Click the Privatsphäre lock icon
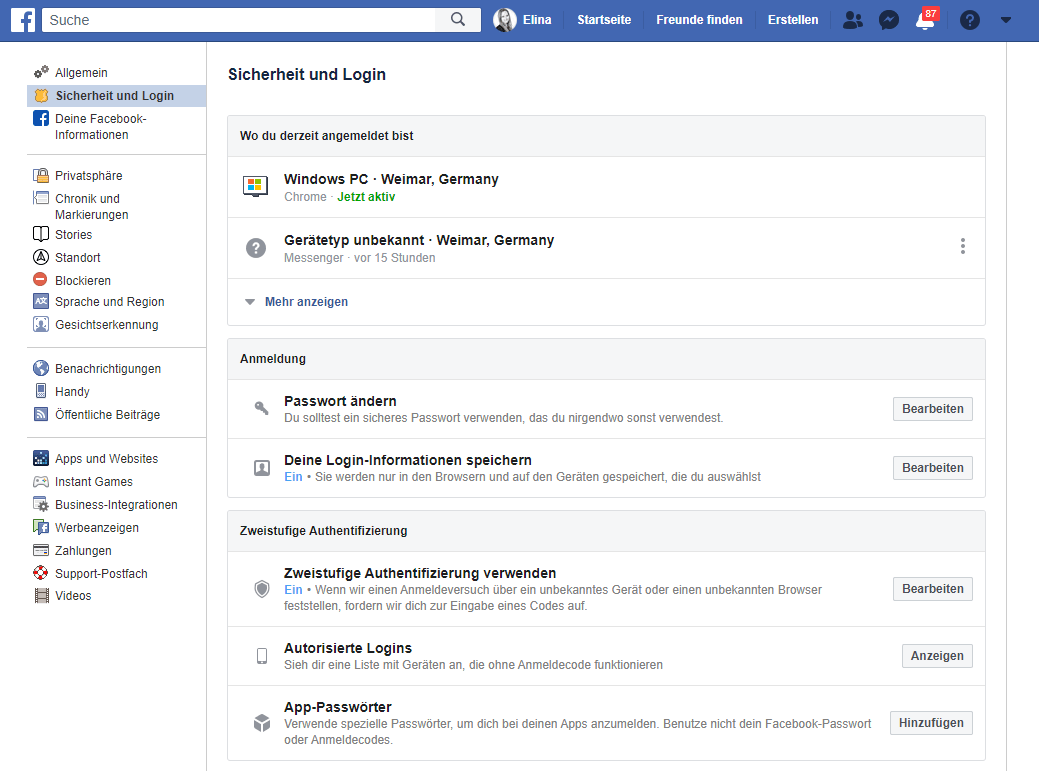Image resolution: width=1039 pixels, height=771 pixels. (x=41, y=176)
